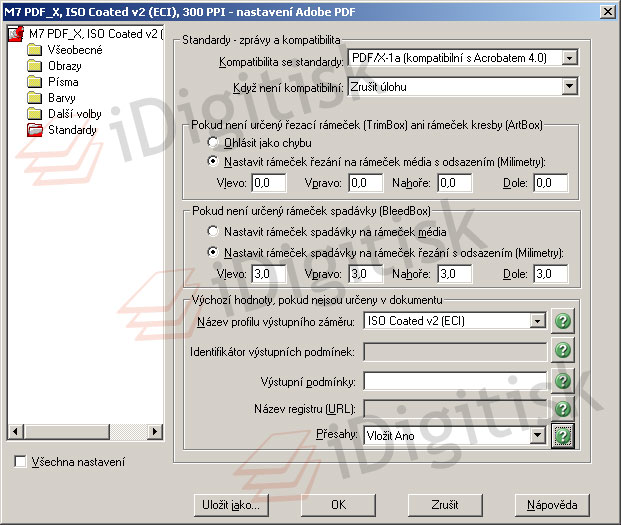The height and width of the screenshot is (525, 621).
Task: Confirm with the OK button
Action: click(338, 505)
